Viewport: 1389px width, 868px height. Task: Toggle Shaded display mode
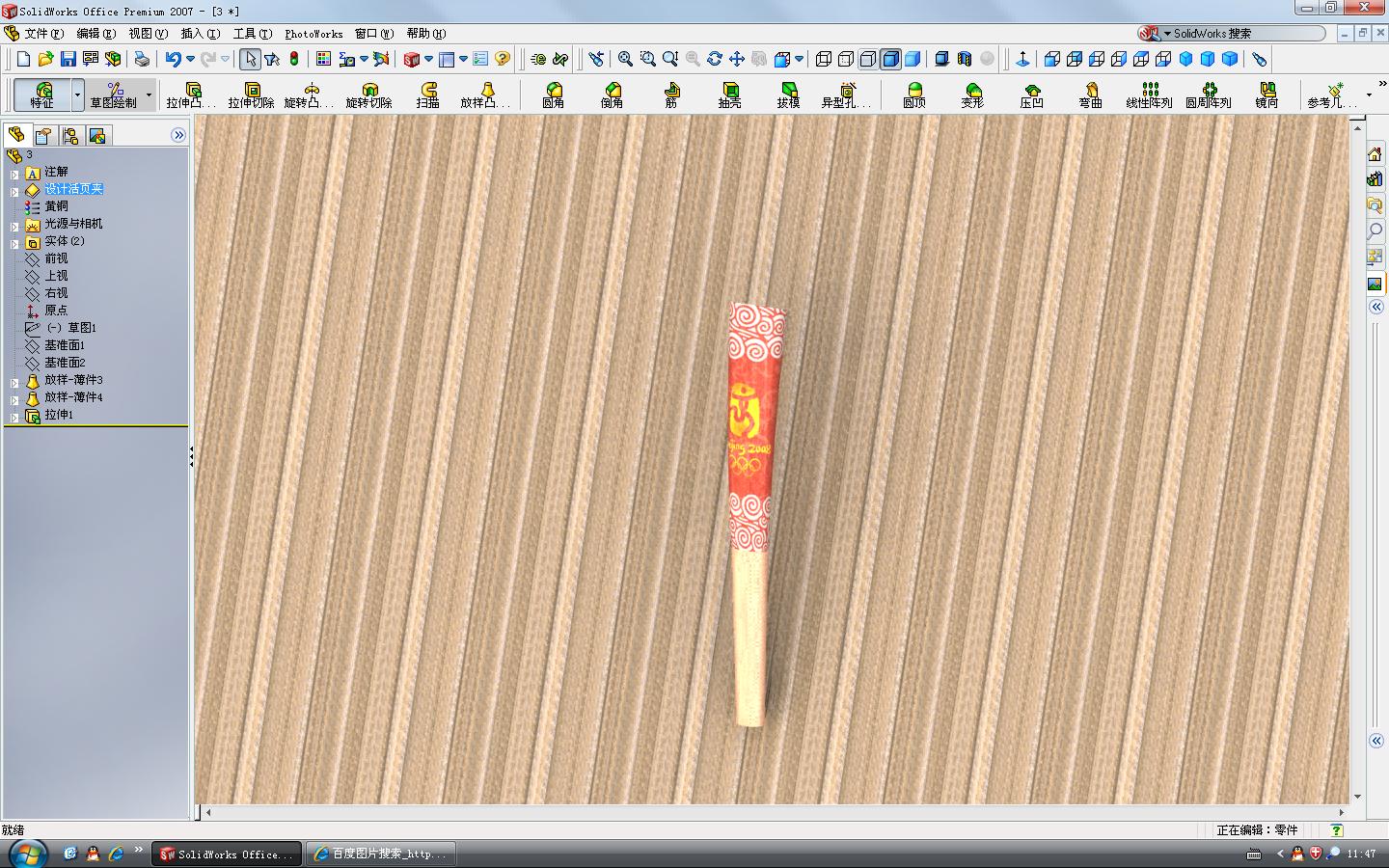(912, 59)
